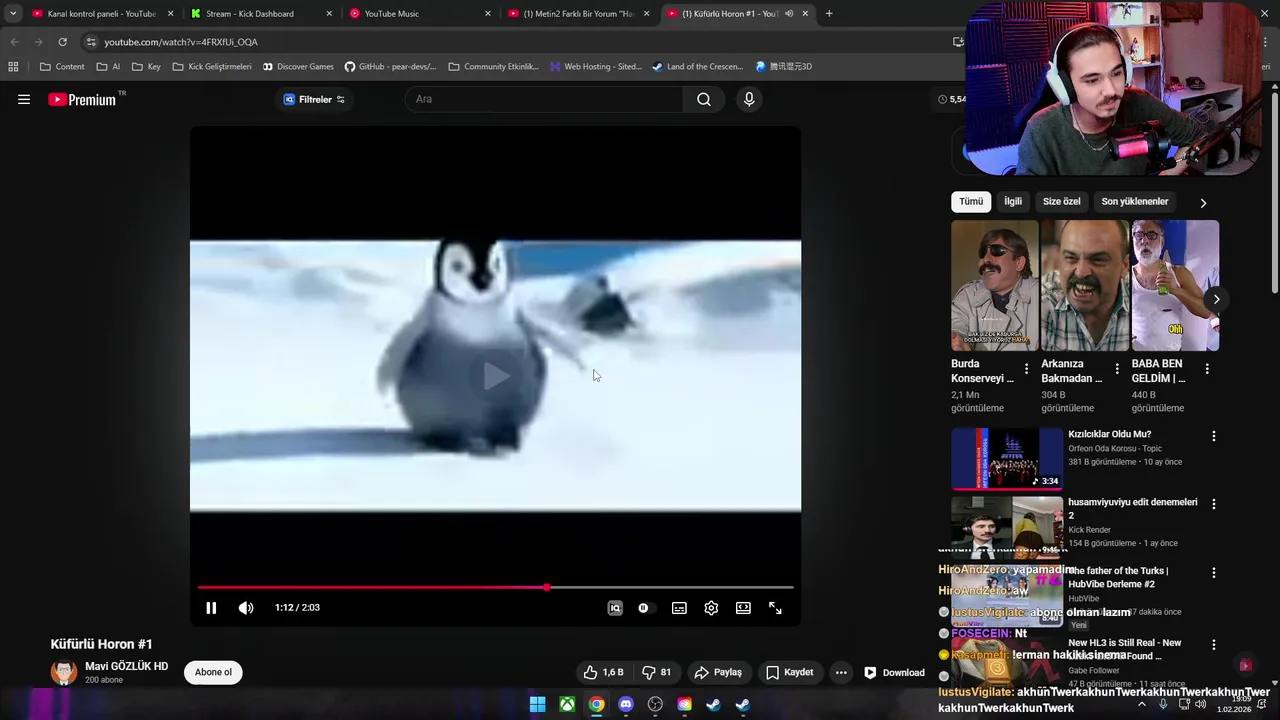
Task: Open the player settings gear
Action: pyautogui.click(x=711, y=608)
